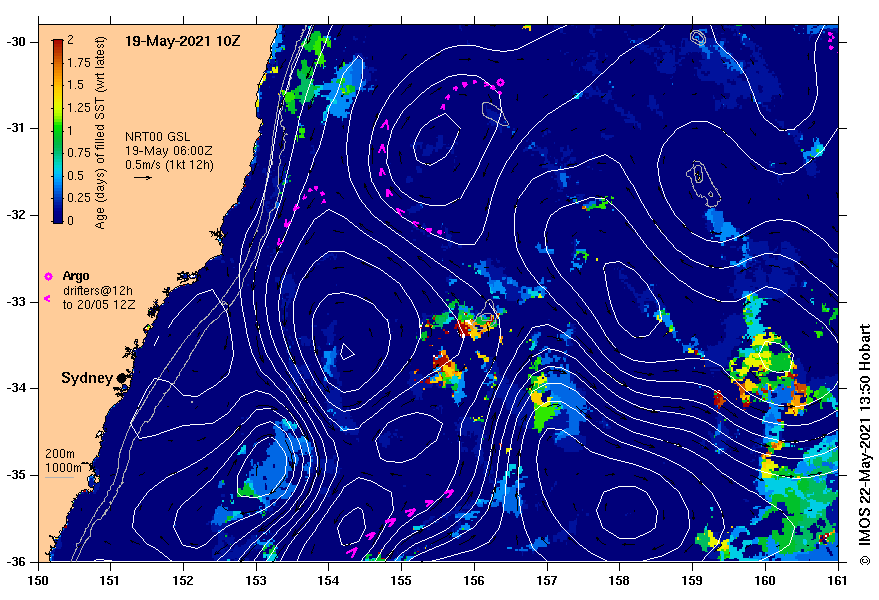Click the IMOS copyright timestamp text
This screenshot has height=600, width=879.
click(x=865, y=444)
